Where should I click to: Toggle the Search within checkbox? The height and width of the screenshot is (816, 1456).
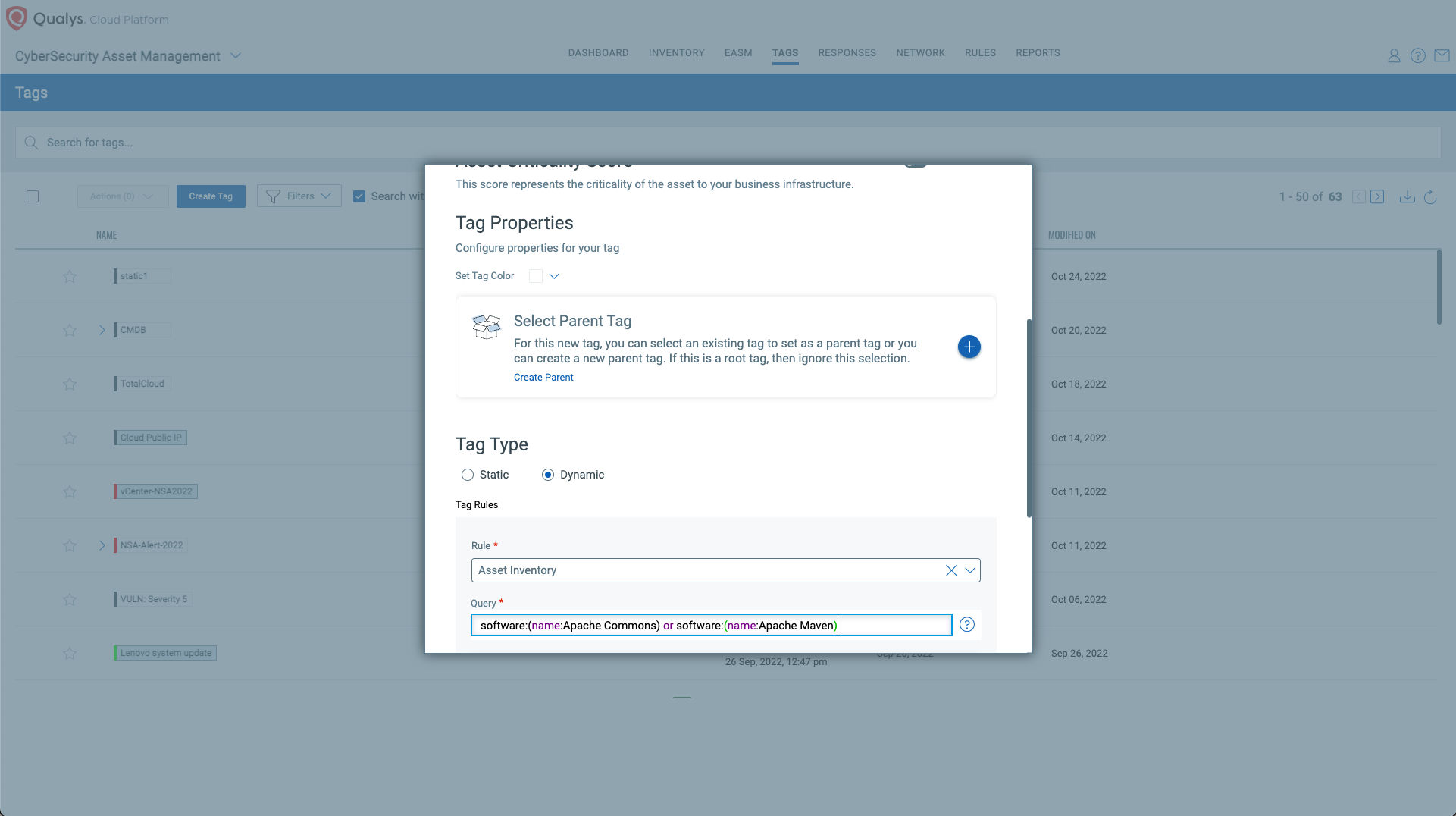(359, 196)
